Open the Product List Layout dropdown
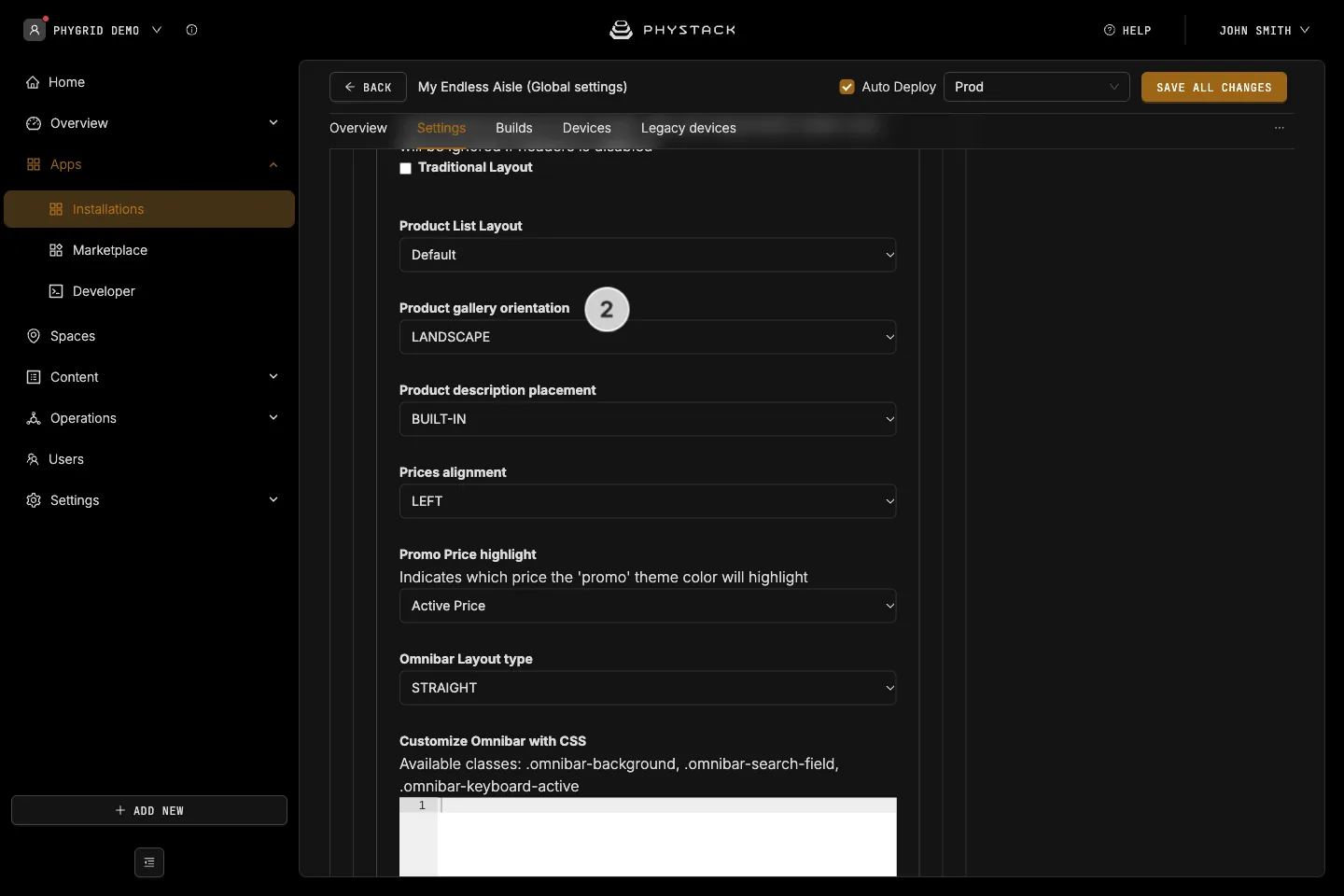The width and height of the screenshot is (1344, 896). [648, 255]
